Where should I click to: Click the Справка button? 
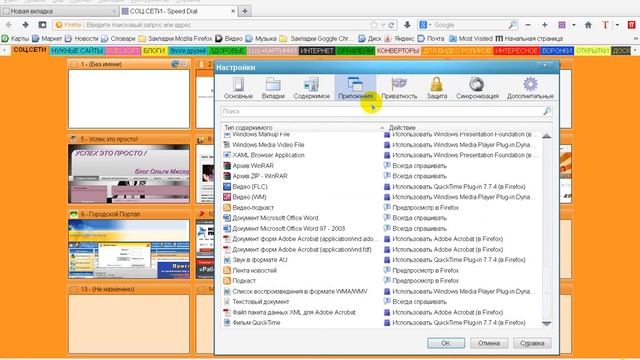click(x=532, y=343)
